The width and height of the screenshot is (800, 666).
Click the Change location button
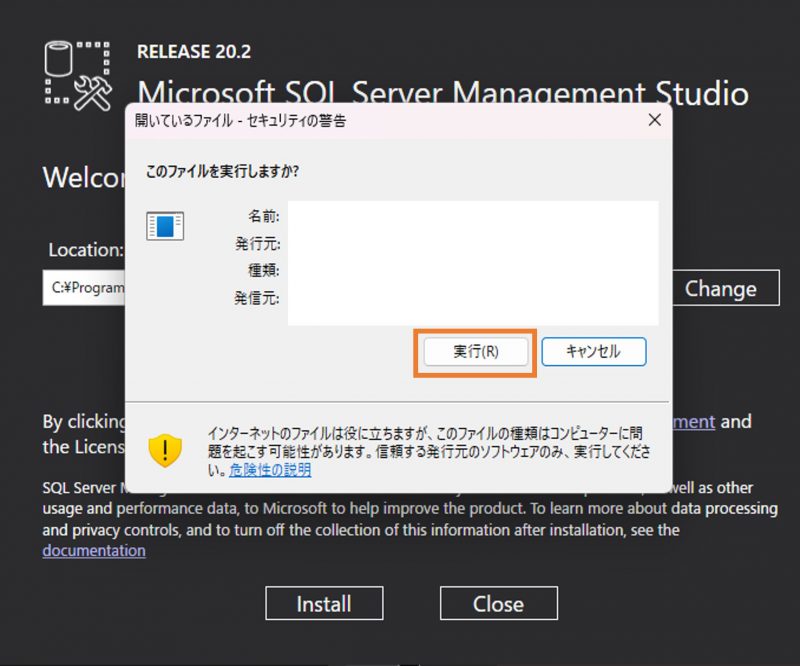(726, 288)
